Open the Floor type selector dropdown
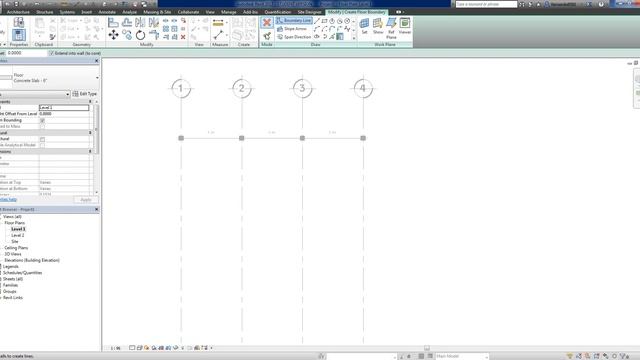Screen dimensions: 640x360 pyautogui.click(x=97, y=78)
